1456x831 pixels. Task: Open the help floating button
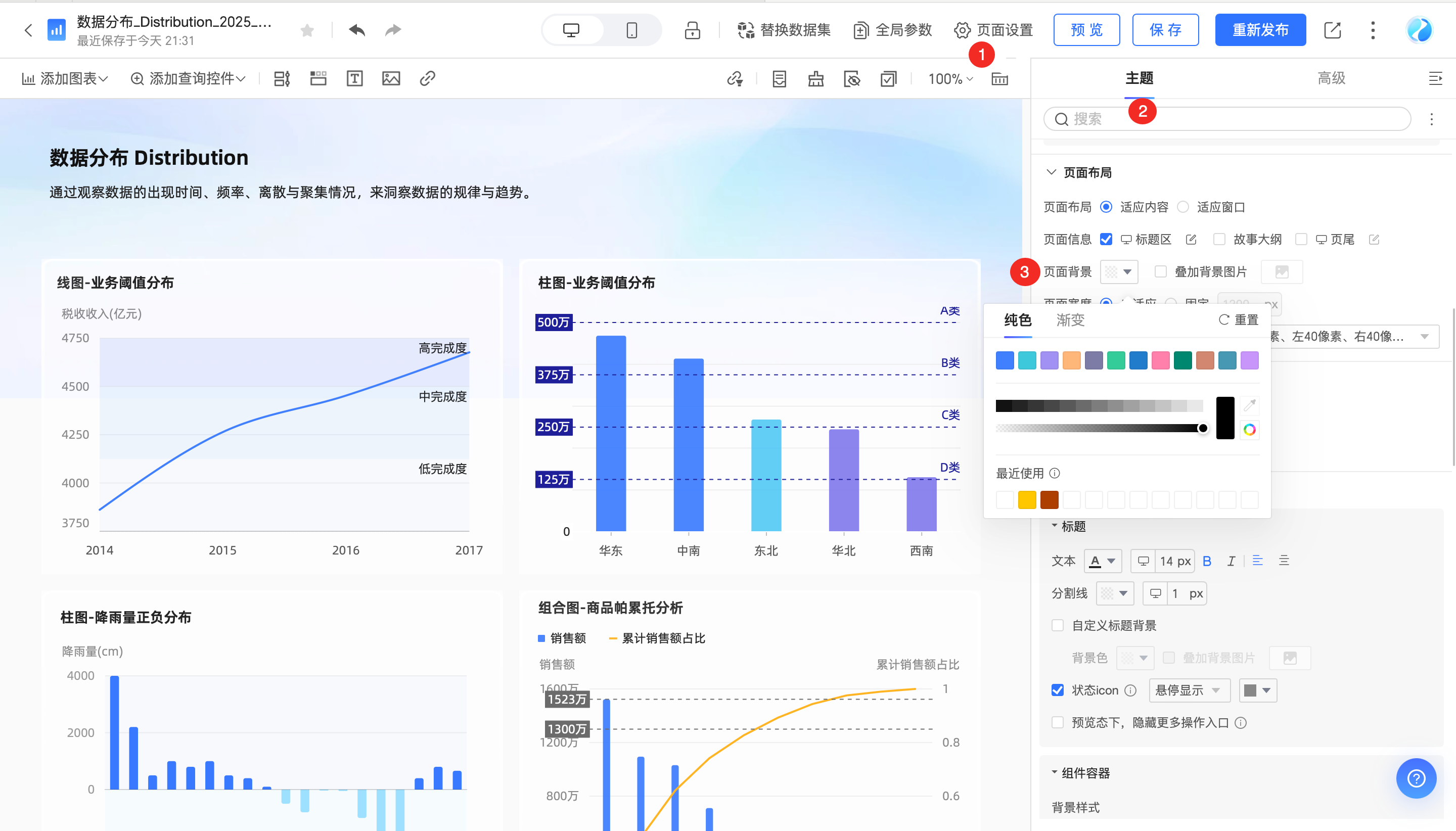[1417, 778]
